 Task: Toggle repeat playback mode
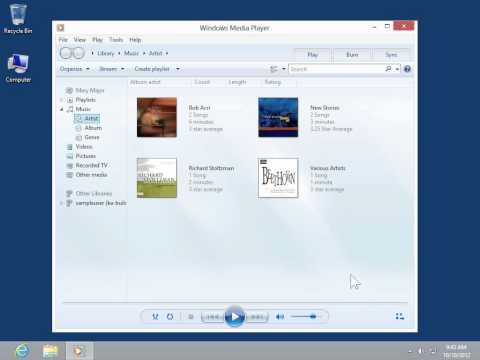coord(170,316)
